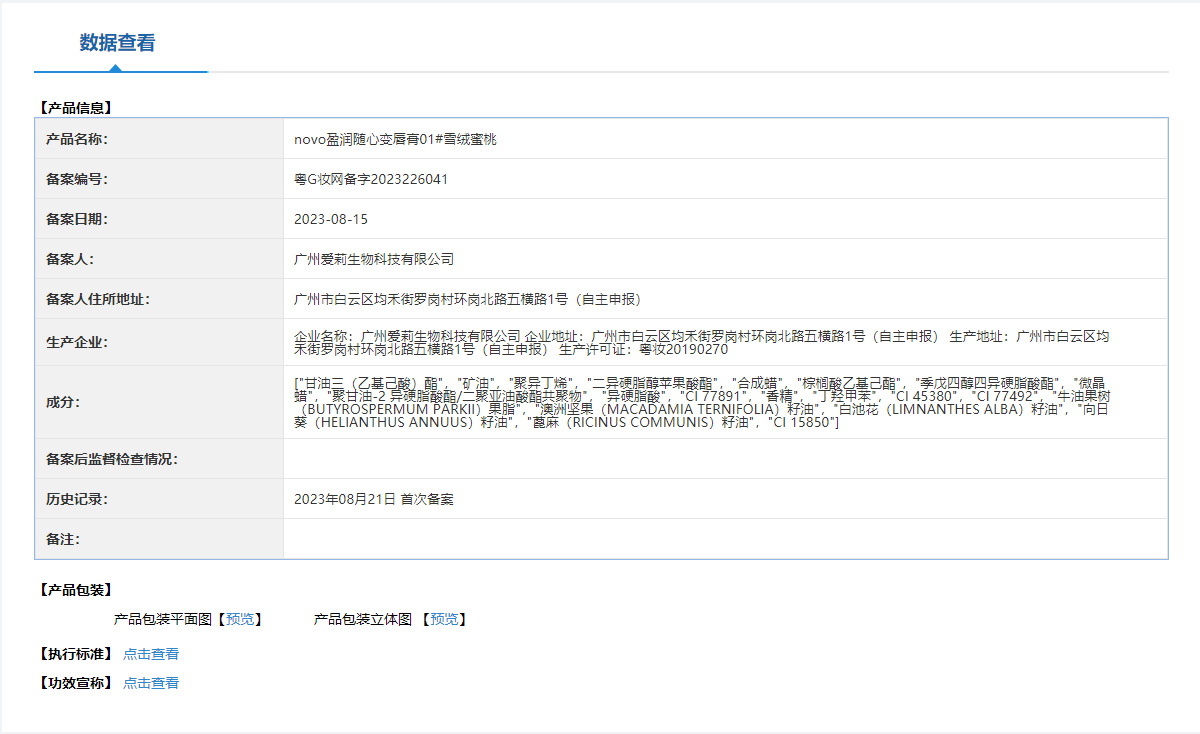The width and height of the screenshot is (1200, 734).
Task: Click the 生产企业 row label
Action: [x=77, y=342]
